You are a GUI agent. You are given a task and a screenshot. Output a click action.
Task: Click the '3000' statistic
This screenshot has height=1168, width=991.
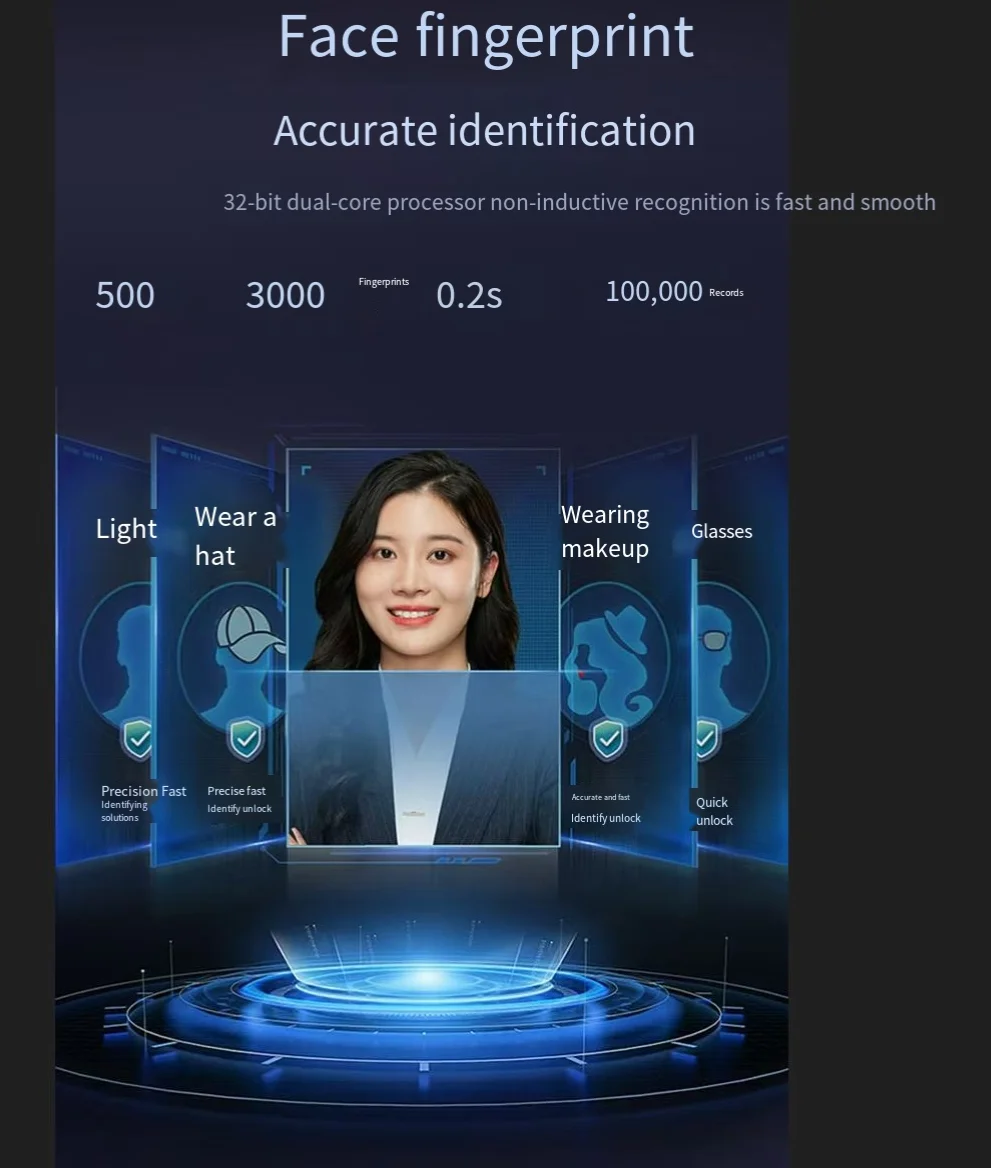[285, 295]
